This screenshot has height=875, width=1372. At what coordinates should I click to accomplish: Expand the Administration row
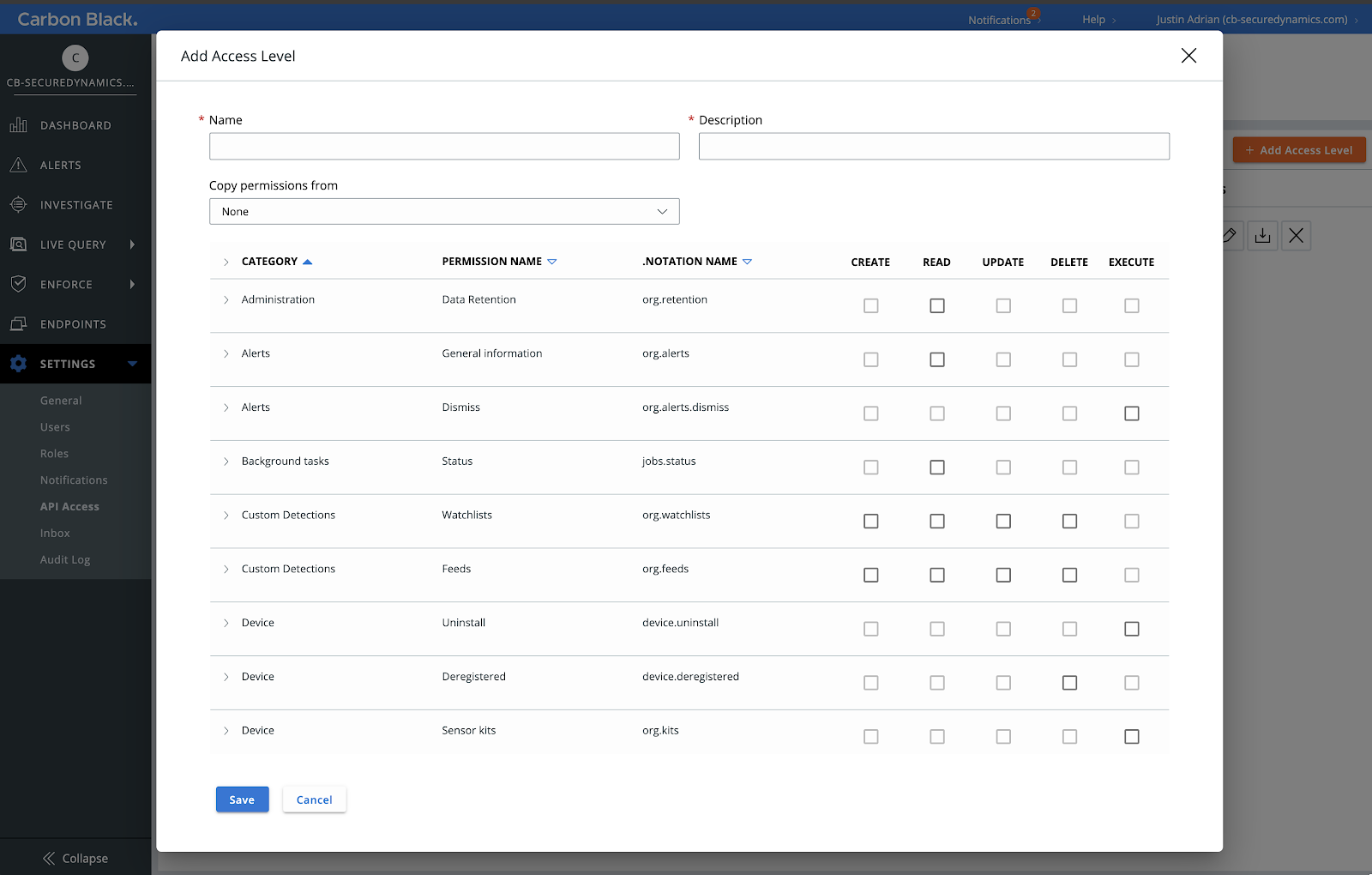point(226,299)
